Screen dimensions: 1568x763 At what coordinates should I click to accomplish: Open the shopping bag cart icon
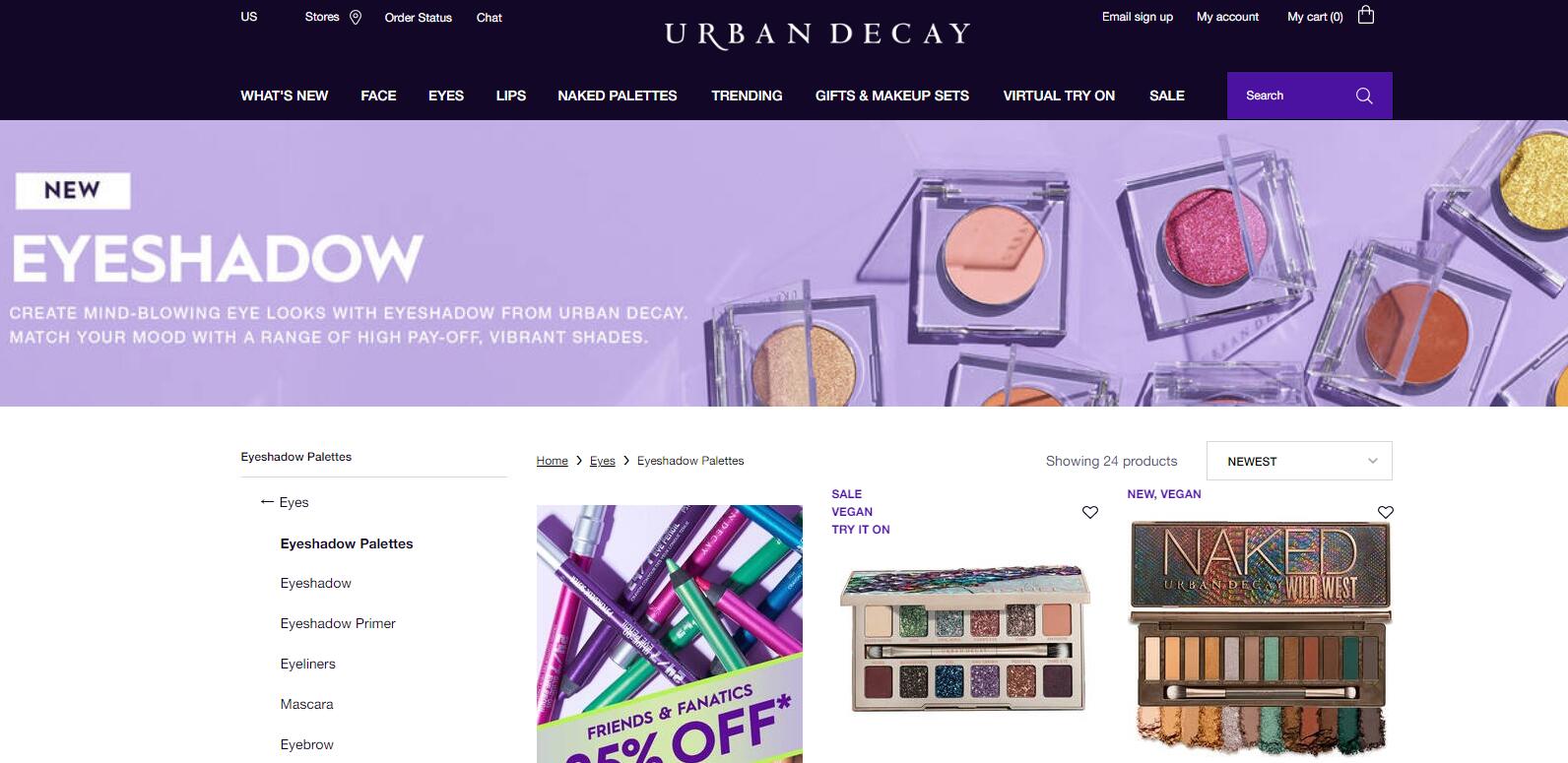(1366, 15)
